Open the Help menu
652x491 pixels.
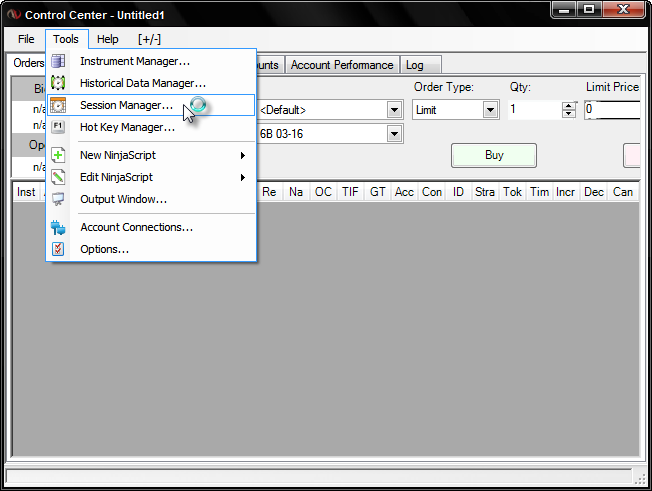(108, 39)
